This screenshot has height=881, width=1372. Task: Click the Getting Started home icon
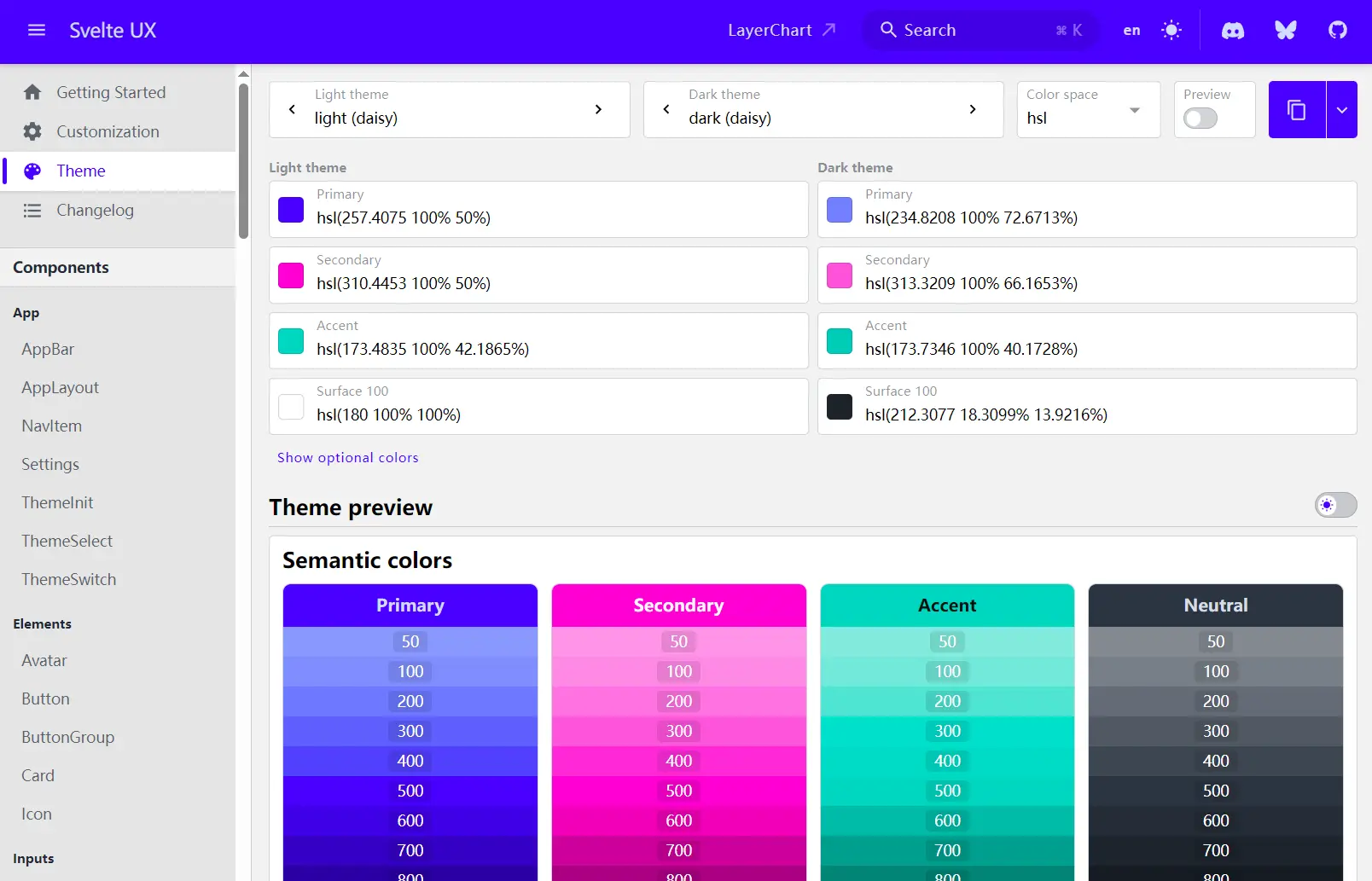(x=32, y=92)
